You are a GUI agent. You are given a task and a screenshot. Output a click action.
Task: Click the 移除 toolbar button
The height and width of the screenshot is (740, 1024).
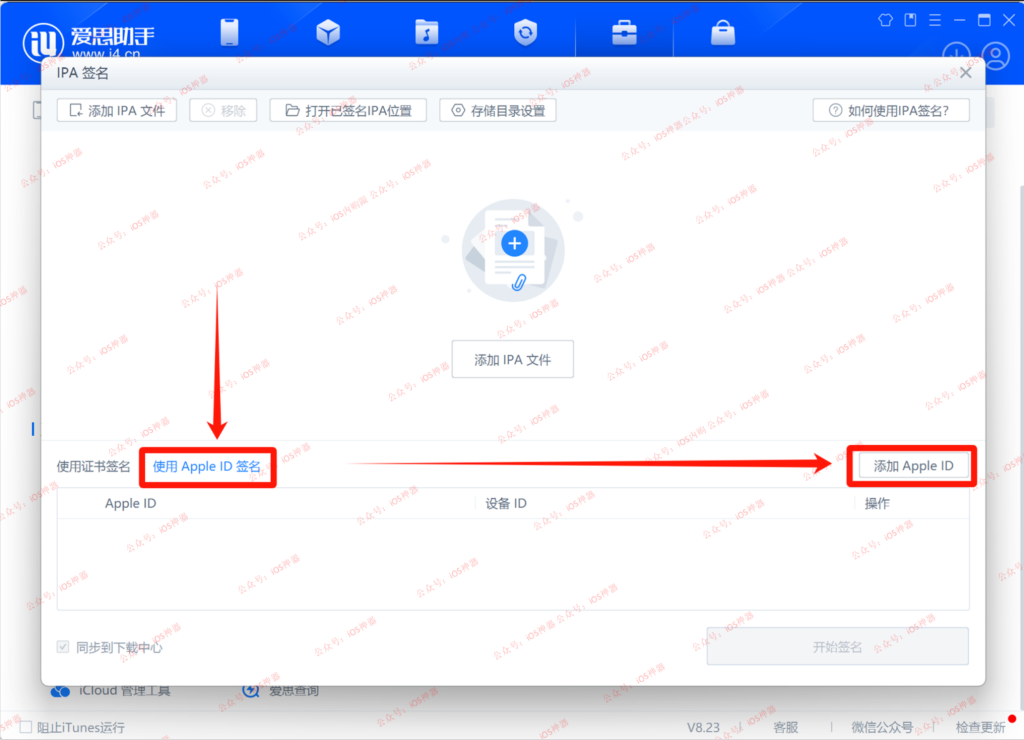223,110
